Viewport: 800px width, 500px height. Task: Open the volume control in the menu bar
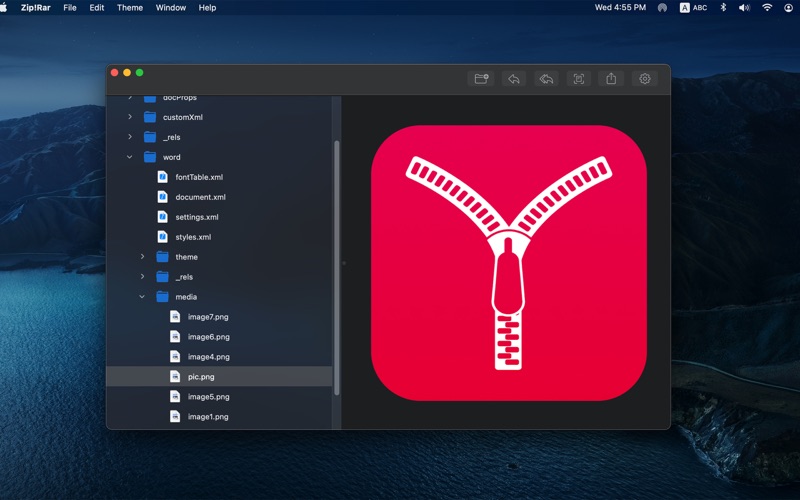(x=744, y=7)
